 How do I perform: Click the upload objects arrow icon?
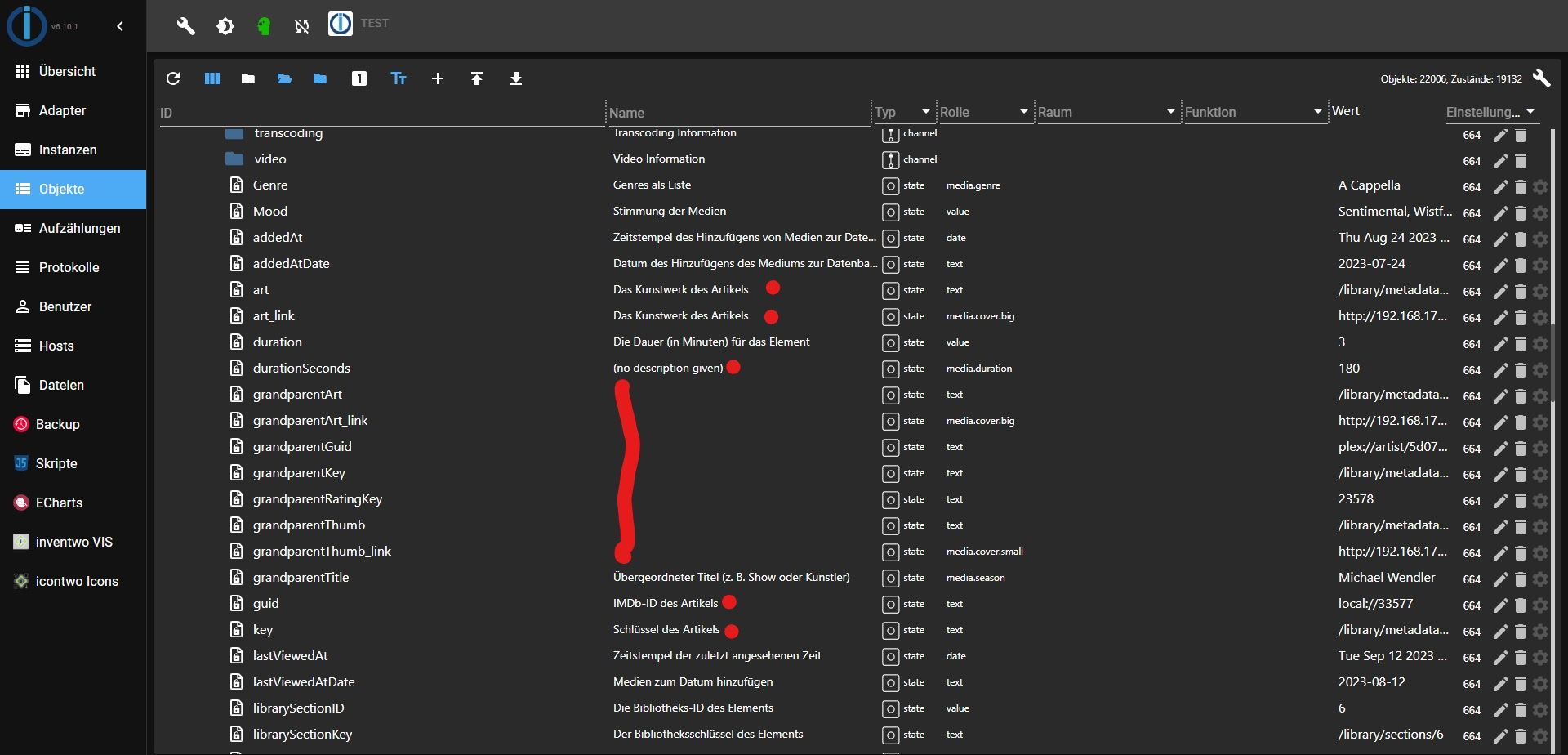[x=477, y=78]
